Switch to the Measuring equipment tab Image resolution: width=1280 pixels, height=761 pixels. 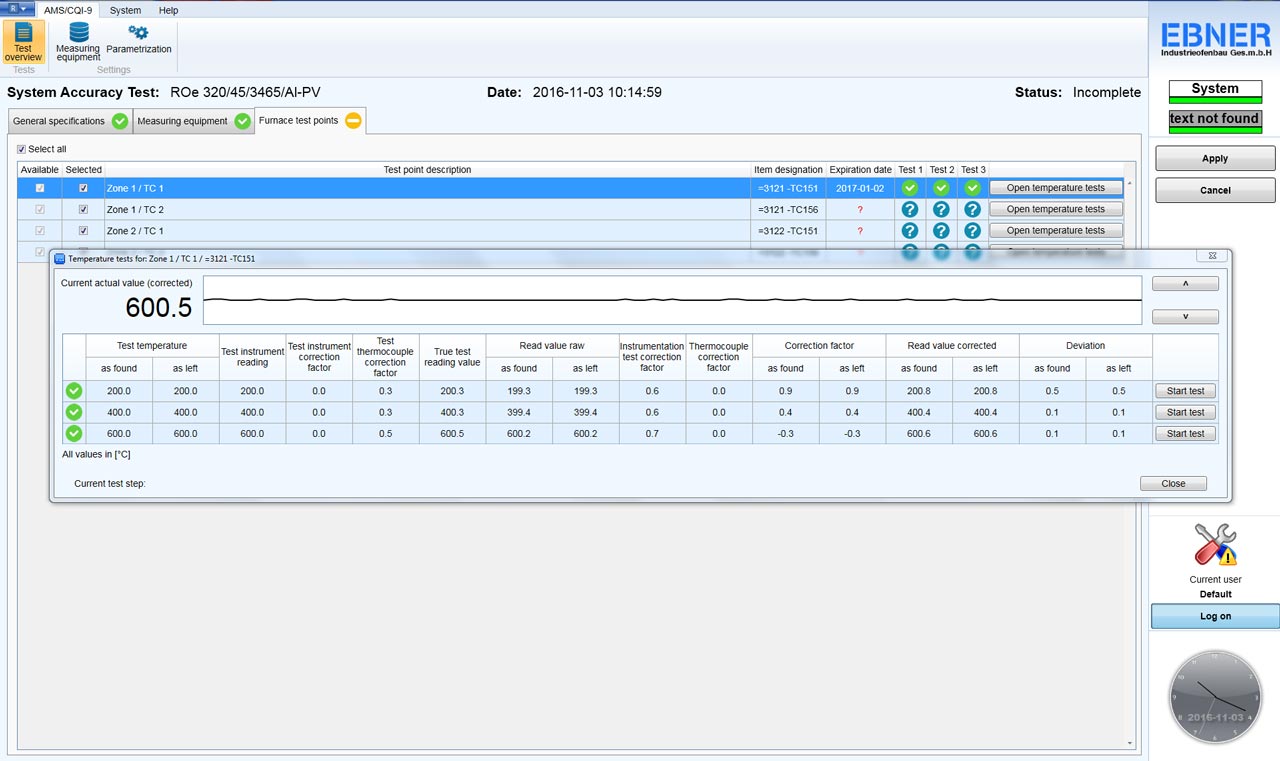point(193,121)
